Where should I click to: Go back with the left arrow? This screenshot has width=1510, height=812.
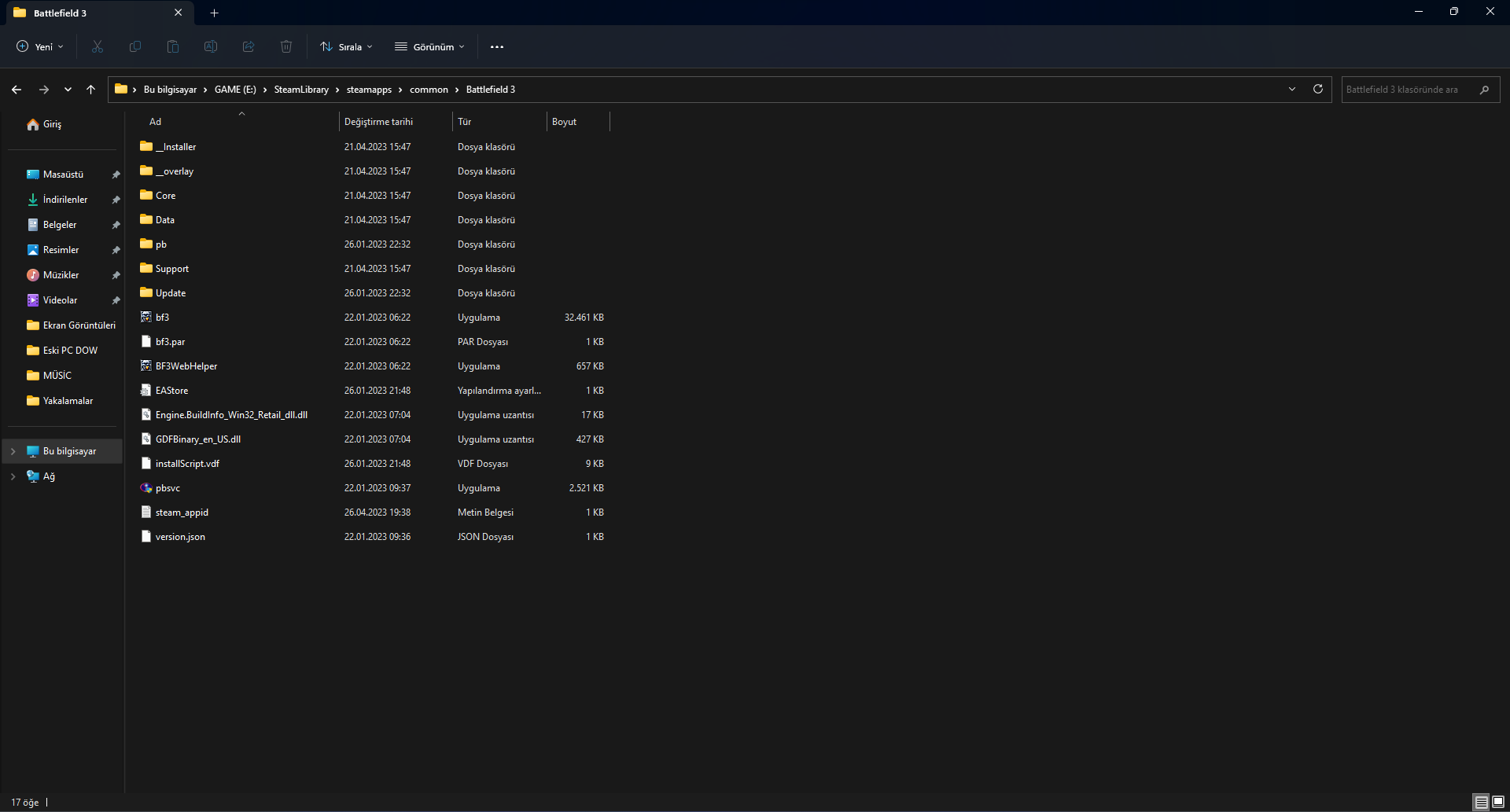tap(17, 90)
